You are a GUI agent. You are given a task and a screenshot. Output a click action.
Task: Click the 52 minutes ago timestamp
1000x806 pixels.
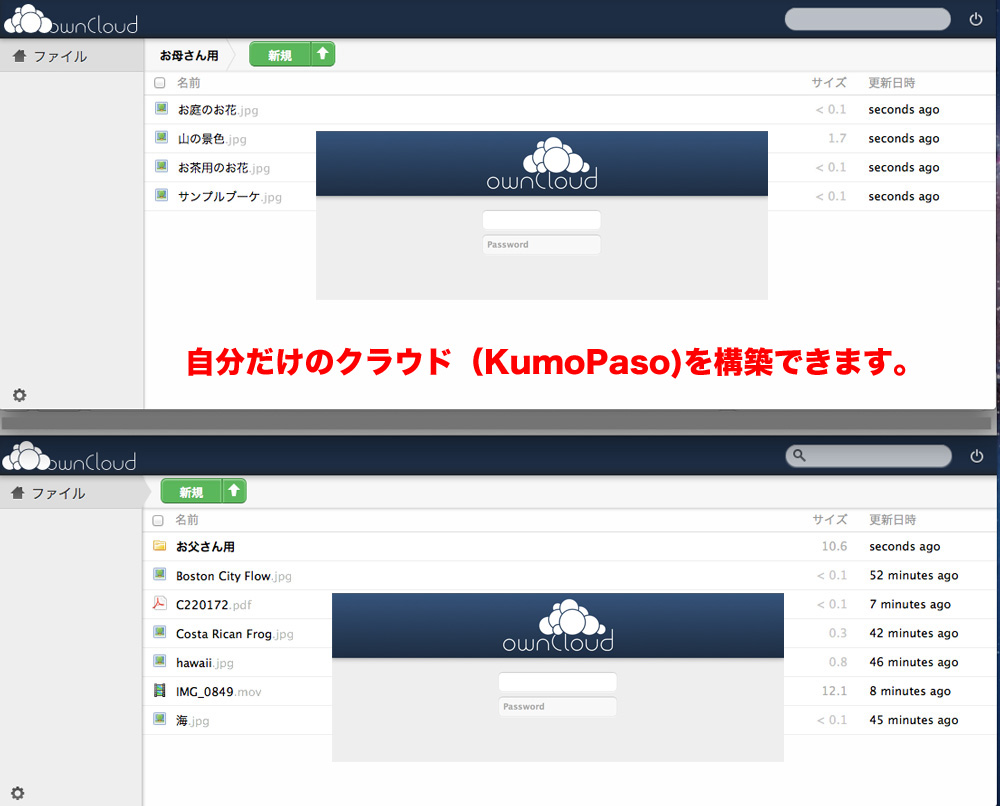[x=914, y=575]
